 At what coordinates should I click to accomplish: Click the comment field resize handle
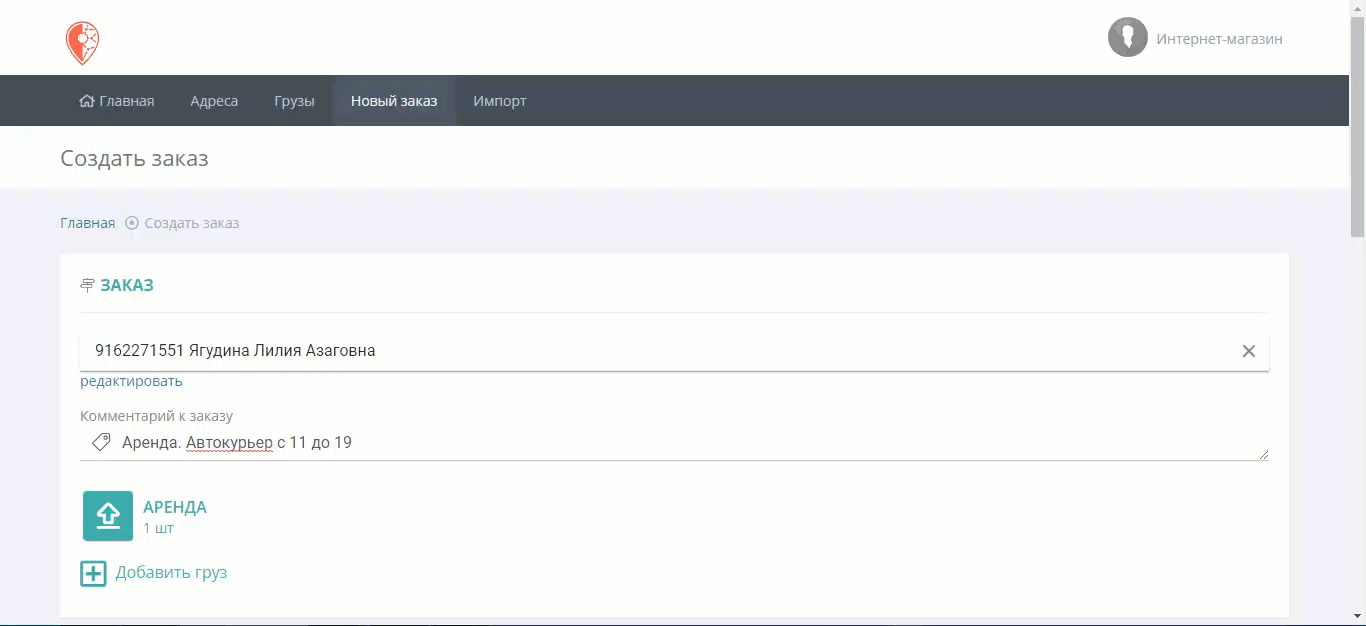point(1263,454)
